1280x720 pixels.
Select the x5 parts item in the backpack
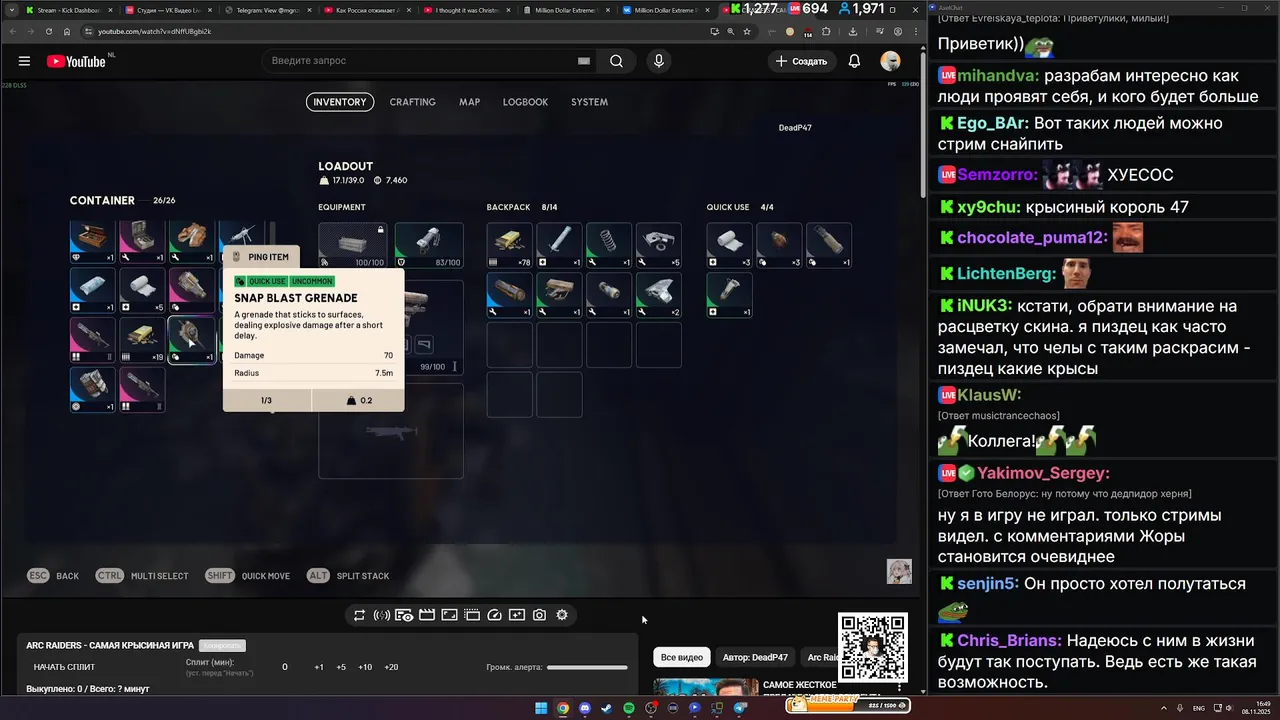(x=659, y=246)
